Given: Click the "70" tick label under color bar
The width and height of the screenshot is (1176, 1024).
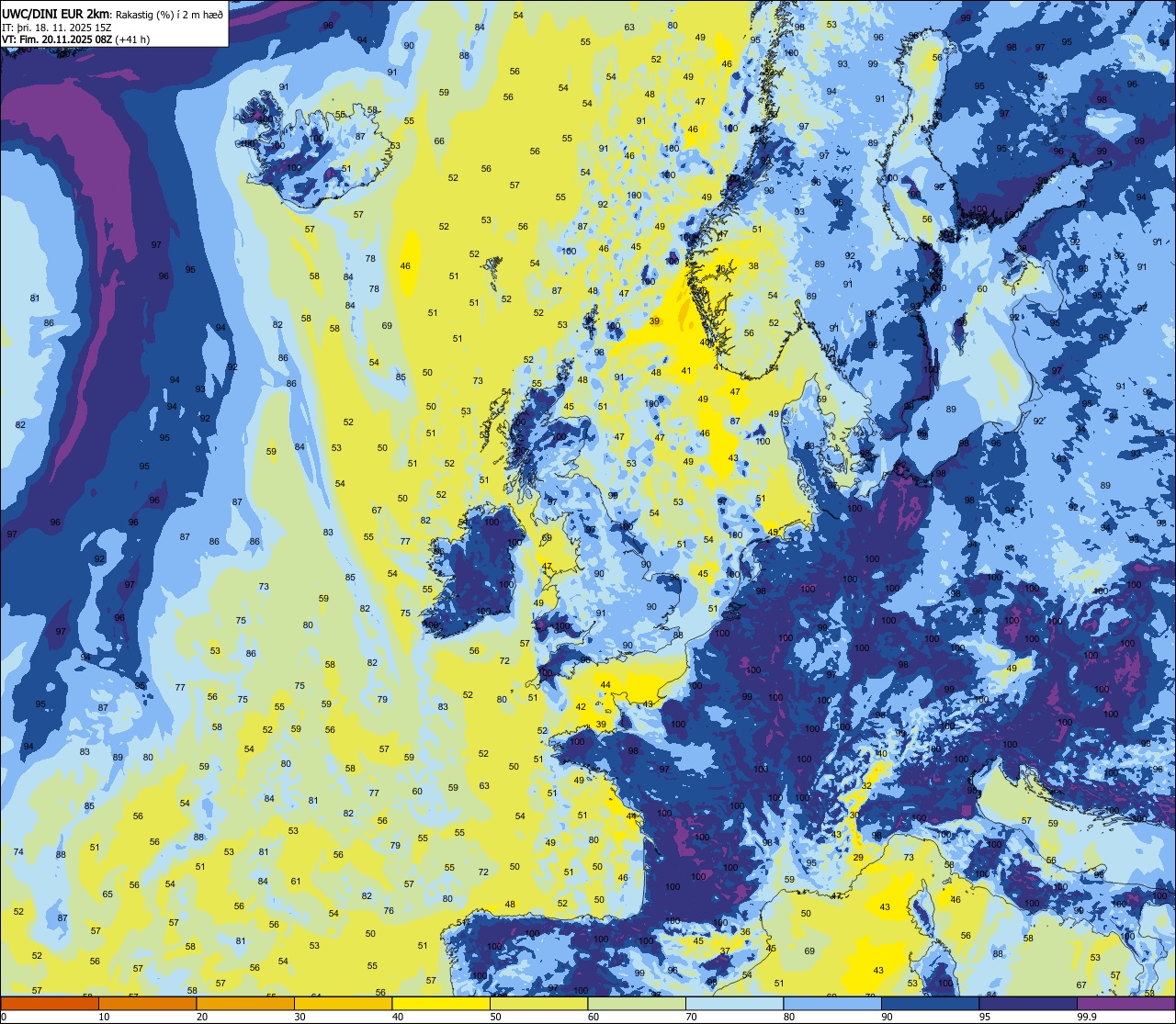Looking at the screenshot, I should pos(692,1017).
